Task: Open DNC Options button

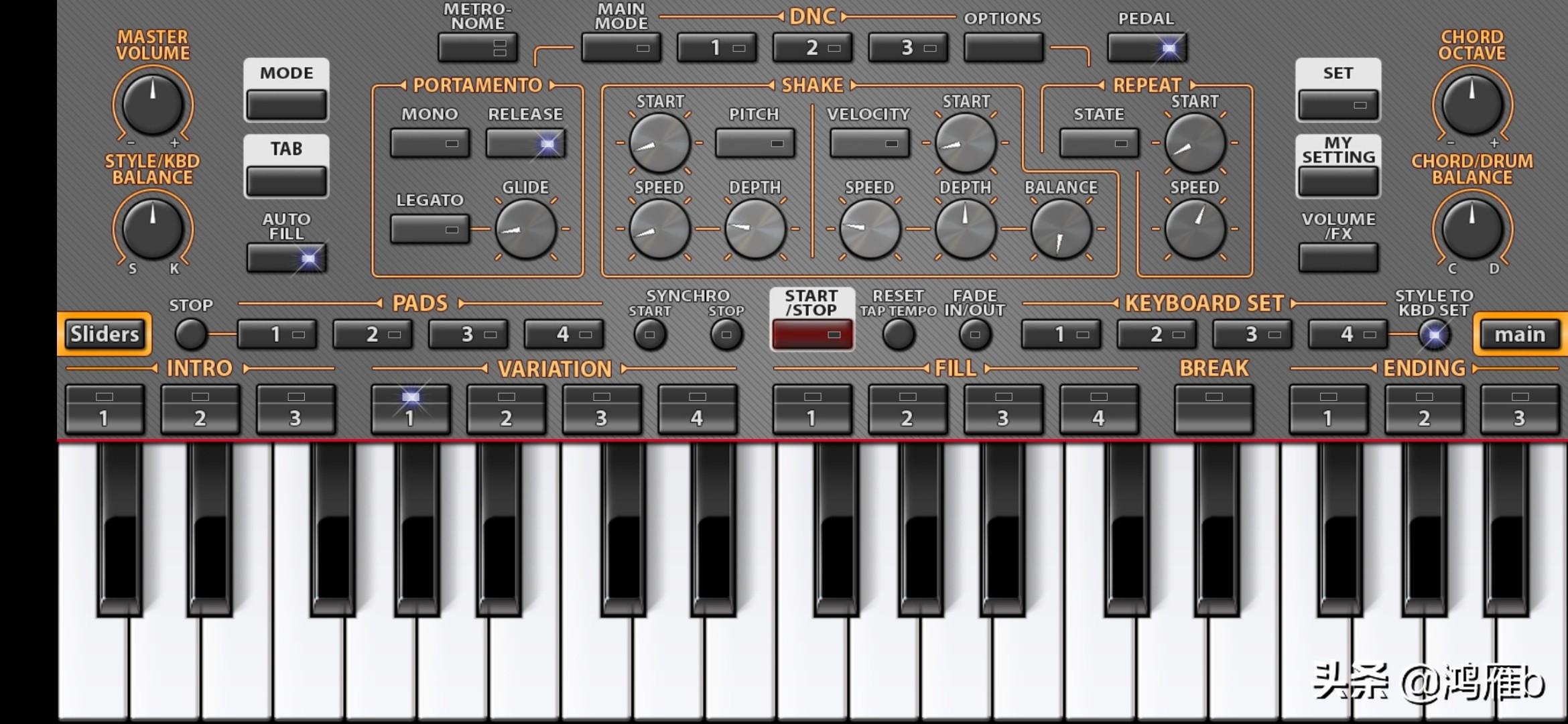Action: (1003, 48)
